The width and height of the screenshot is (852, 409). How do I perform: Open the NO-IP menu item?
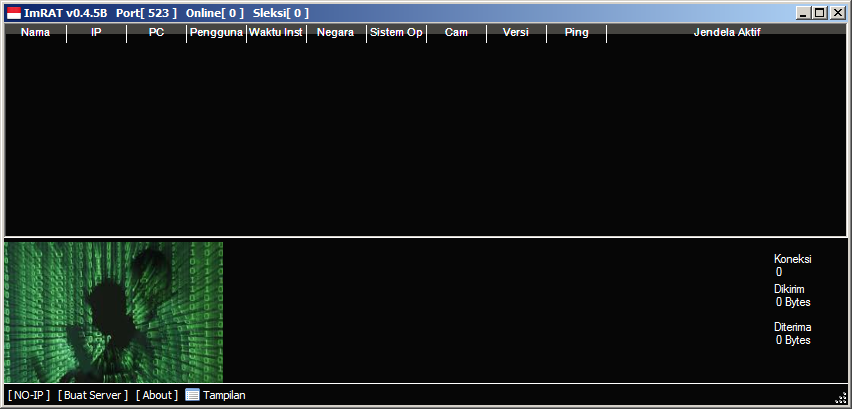pyautogui.click(x=29, y=395)
